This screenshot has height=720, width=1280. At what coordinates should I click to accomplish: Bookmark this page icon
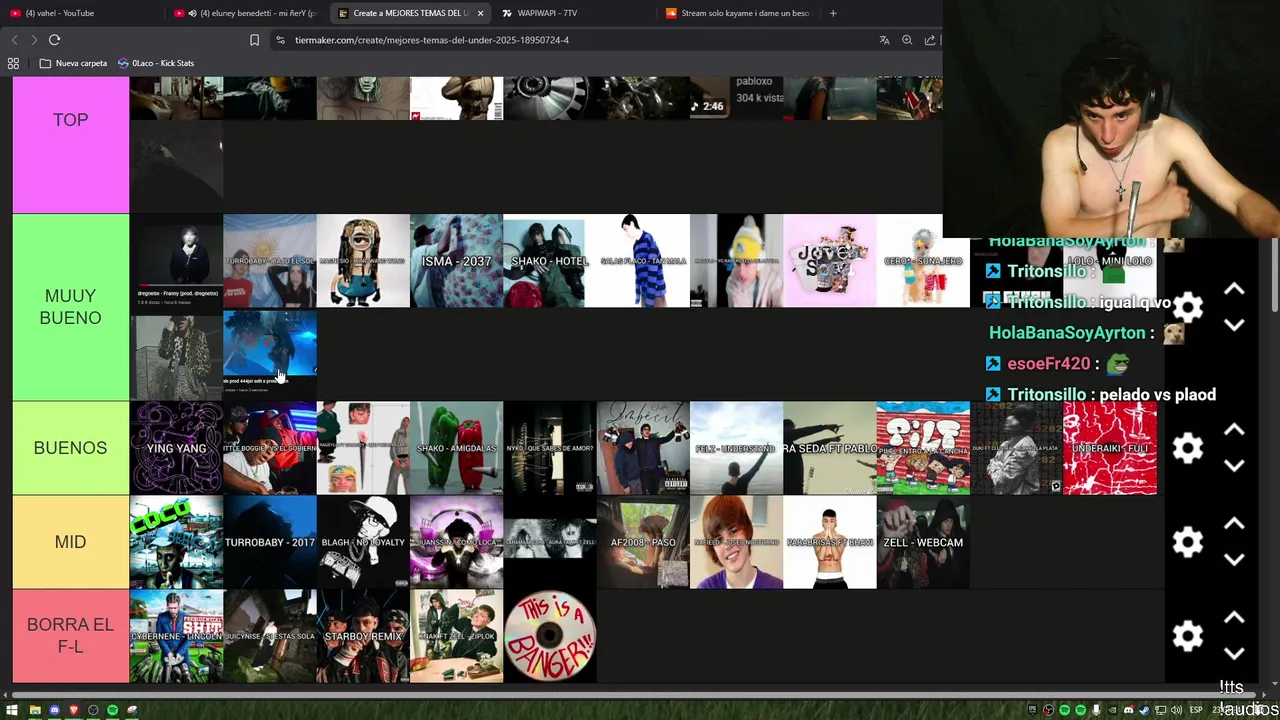(254, 40)
